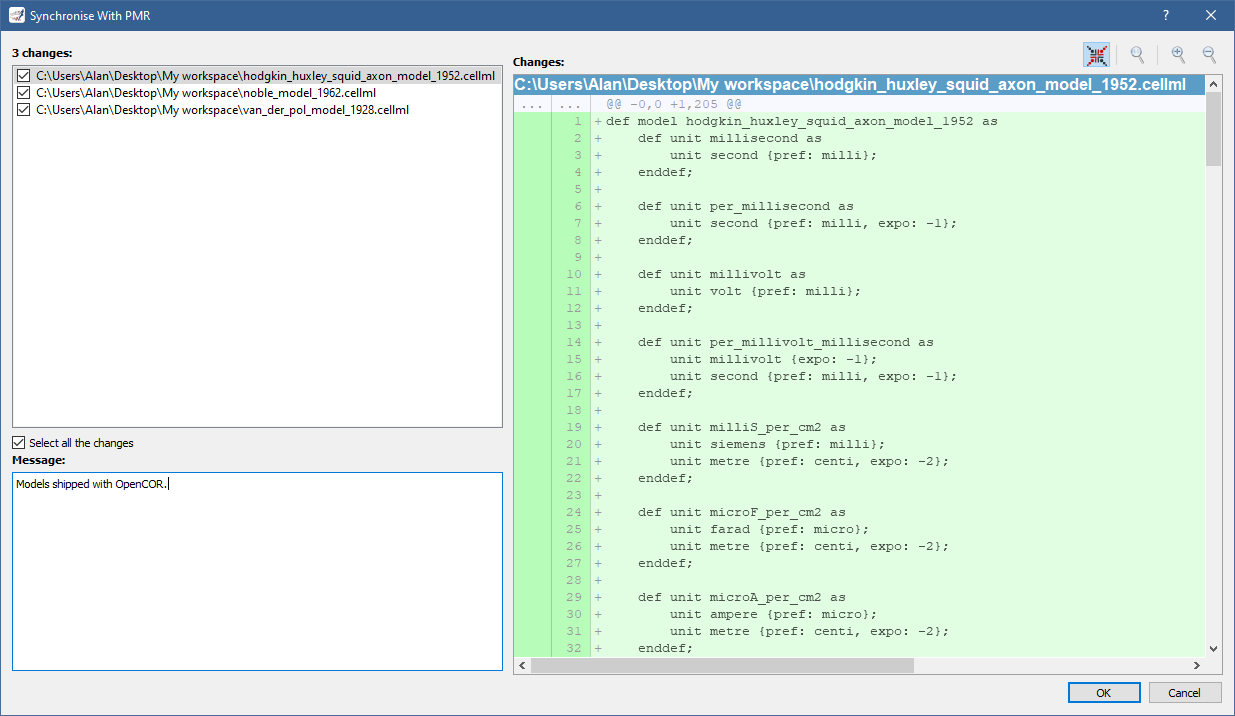1235x716 pixels.
Task: Click the vertical scrollbar up arrow
Action: pos(1214,83)
